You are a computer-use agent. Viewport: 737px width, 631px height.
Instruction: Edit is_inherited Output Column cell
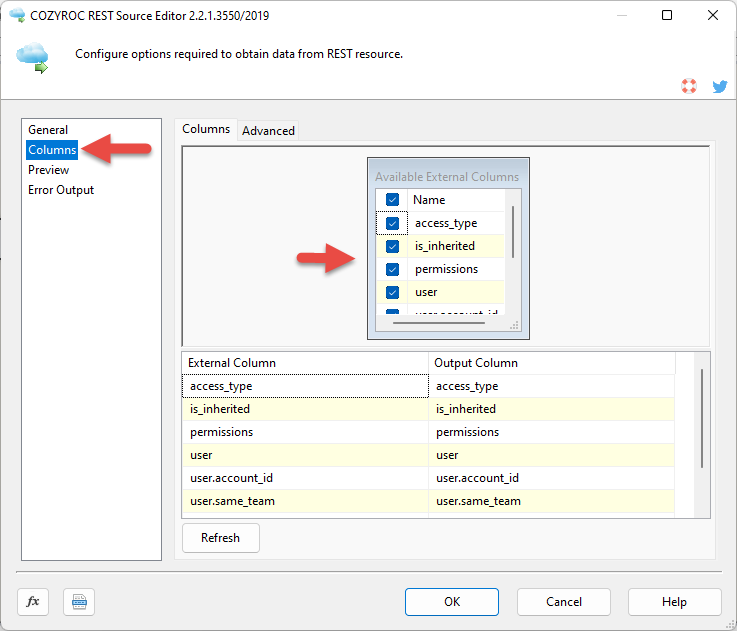[552, 409]
